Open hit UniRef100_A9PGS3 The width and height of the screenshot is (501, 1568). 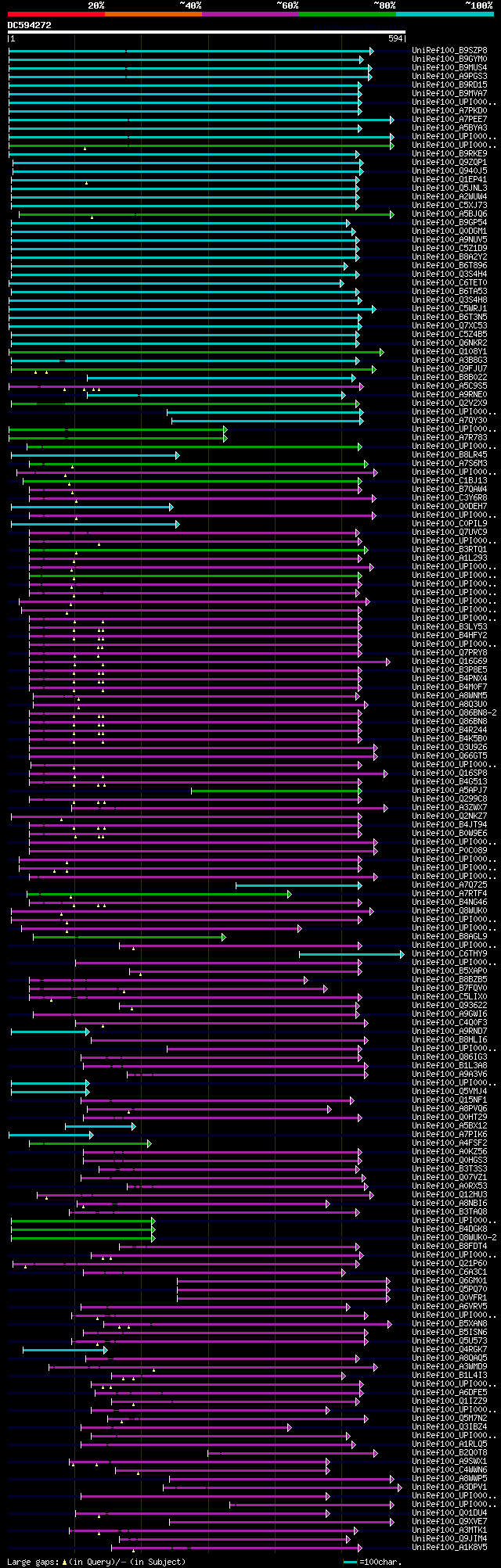tap(449, 77)
